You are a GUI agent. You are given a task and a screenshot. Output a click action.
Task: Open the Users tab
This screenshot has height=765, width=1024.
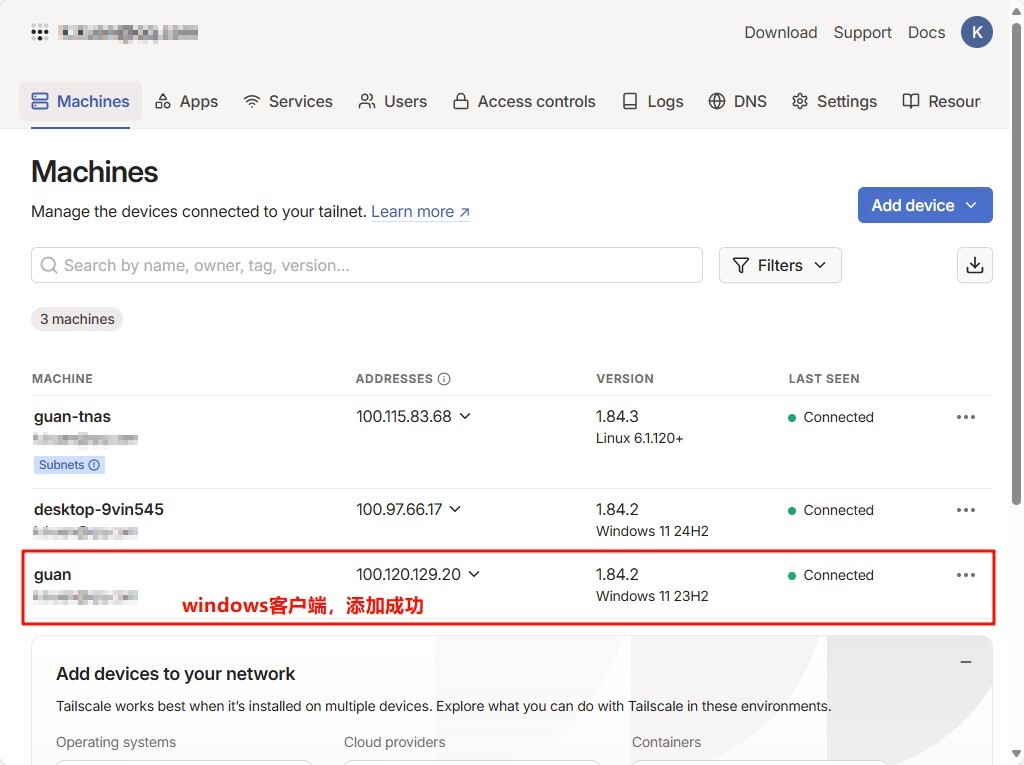click(392, 101)
